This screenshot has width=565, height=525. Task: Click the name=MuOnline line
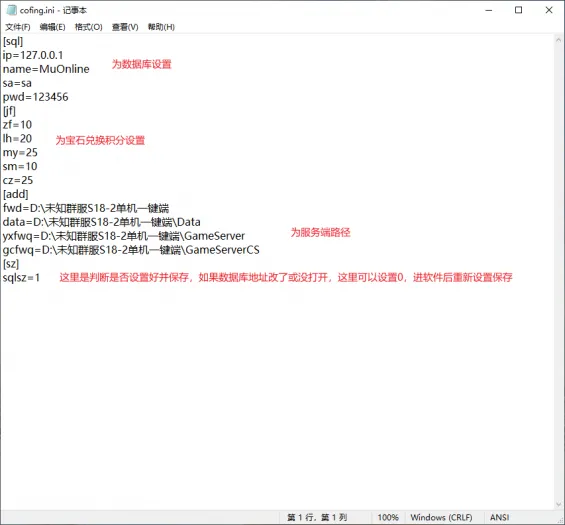point(46,69)
